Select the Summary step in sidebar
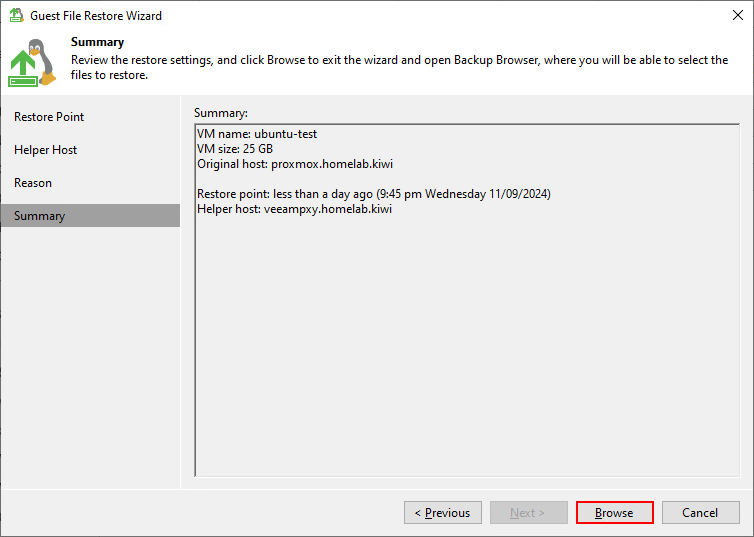Screen dimensions: 754x537 (x=40, y=216)
